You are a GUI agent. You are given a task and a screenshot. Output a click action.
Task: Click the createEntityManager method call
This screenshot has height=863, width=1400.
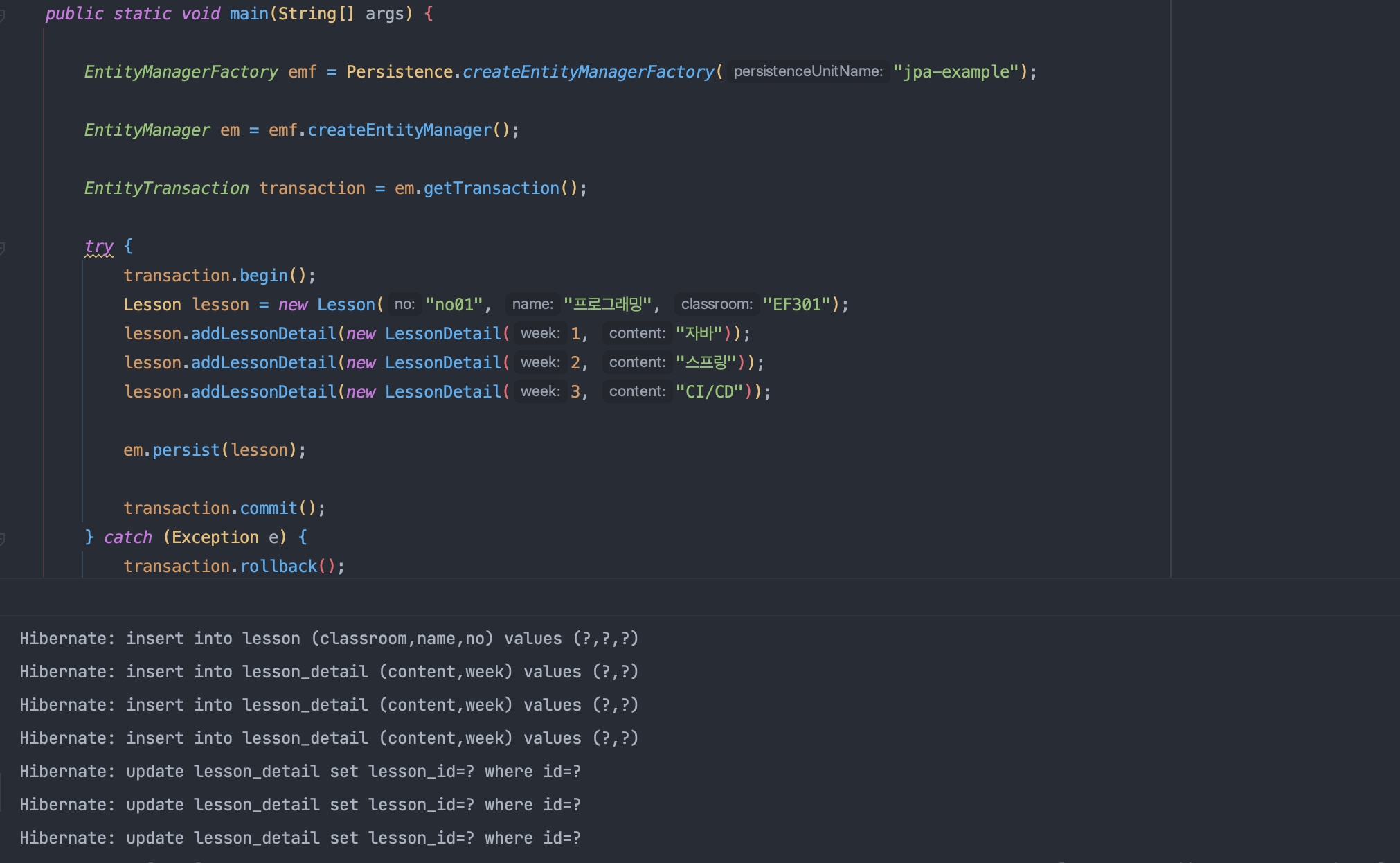(x=399, y=130)
